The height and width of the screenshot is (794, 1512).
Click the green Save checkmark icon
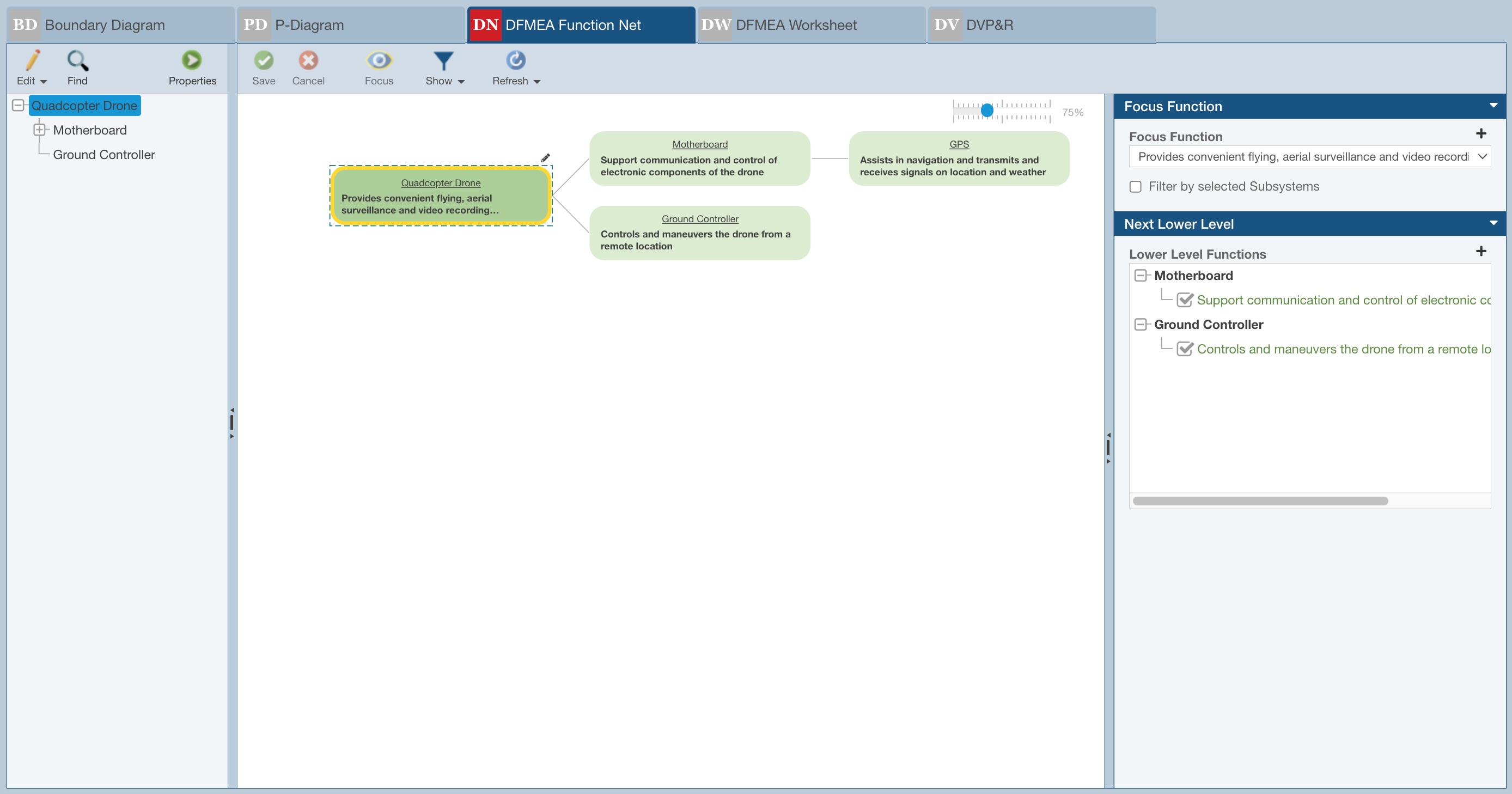(264, 60)
